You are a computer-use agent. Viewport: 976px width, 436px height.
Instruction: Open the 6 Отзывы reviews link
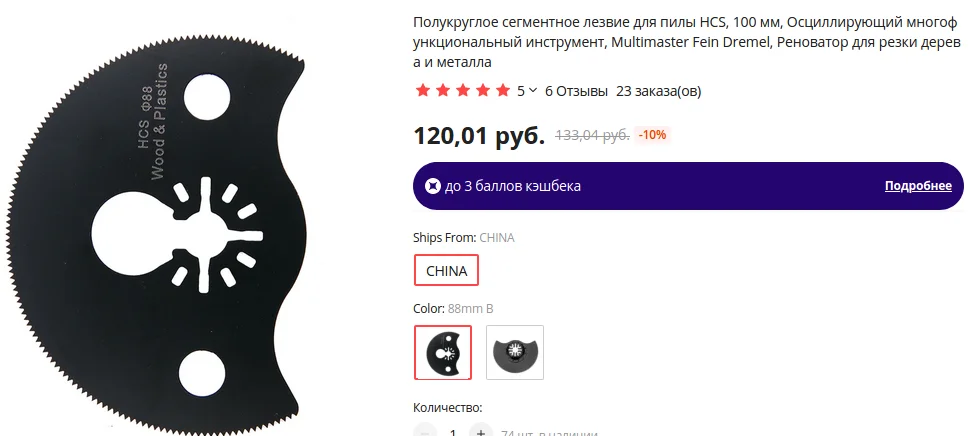point(576,91)
